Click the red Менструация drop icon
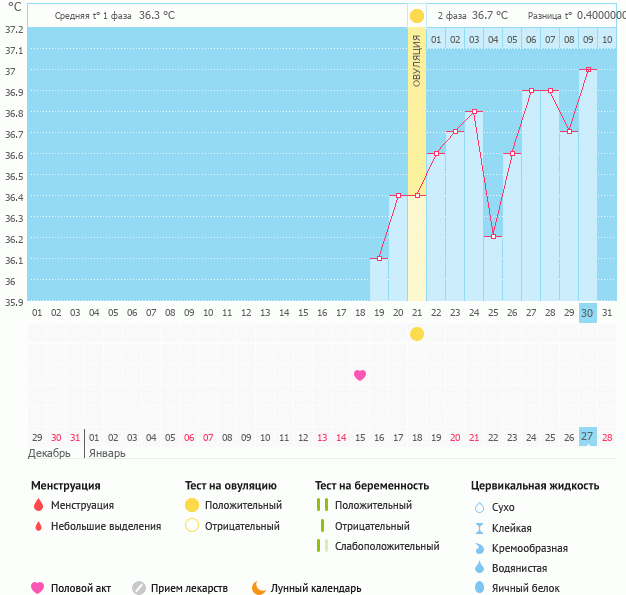This screenshot has height=595, width=626. click(38, 506)
